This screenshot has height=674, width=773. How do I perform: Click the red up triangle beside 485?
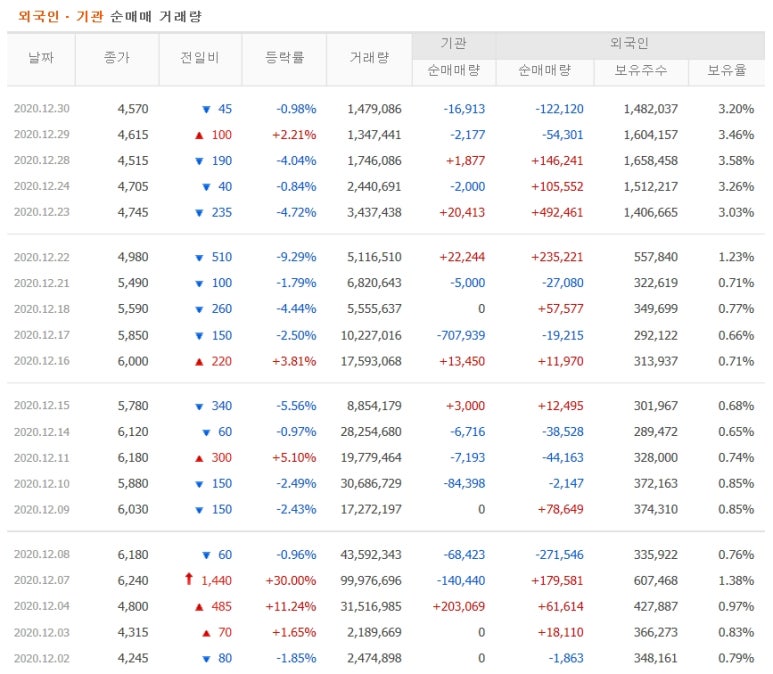199,607
